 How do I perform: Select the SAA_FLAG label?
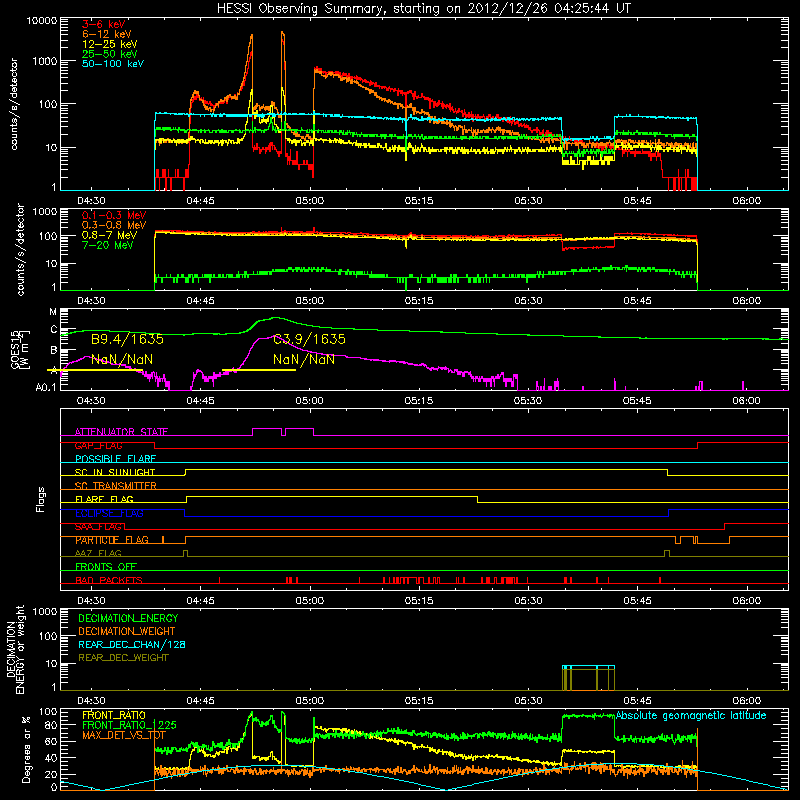point(98,527)
